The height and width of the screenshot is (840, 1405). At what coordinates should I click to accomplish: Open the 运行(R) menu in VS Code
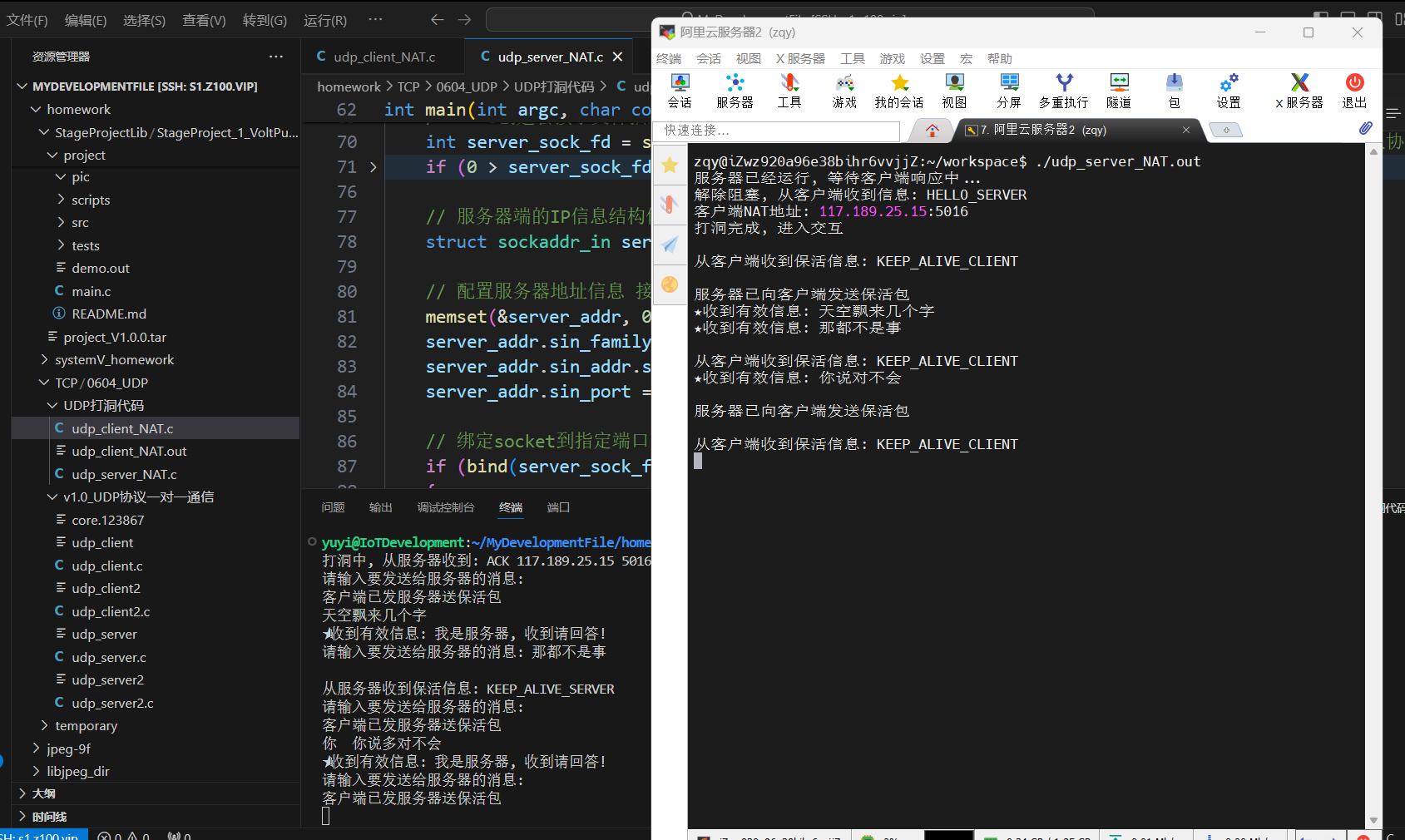pyautogui.click(x=325, y=20)
